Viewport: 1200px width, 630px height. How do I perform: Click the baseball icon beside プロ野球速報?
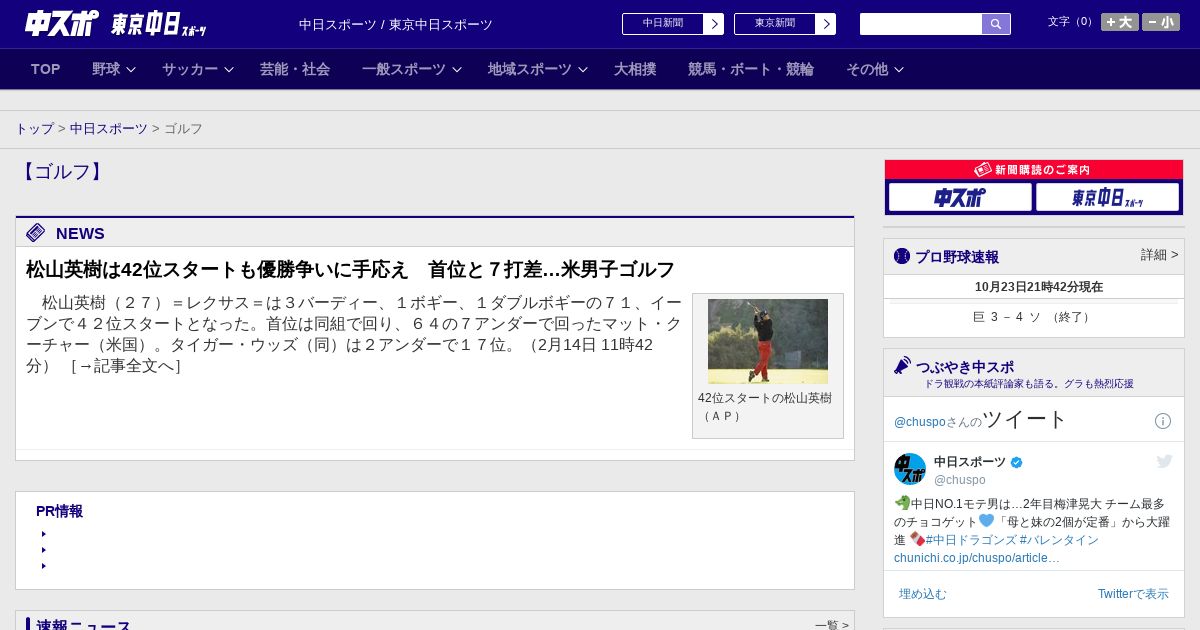(902, 256)
